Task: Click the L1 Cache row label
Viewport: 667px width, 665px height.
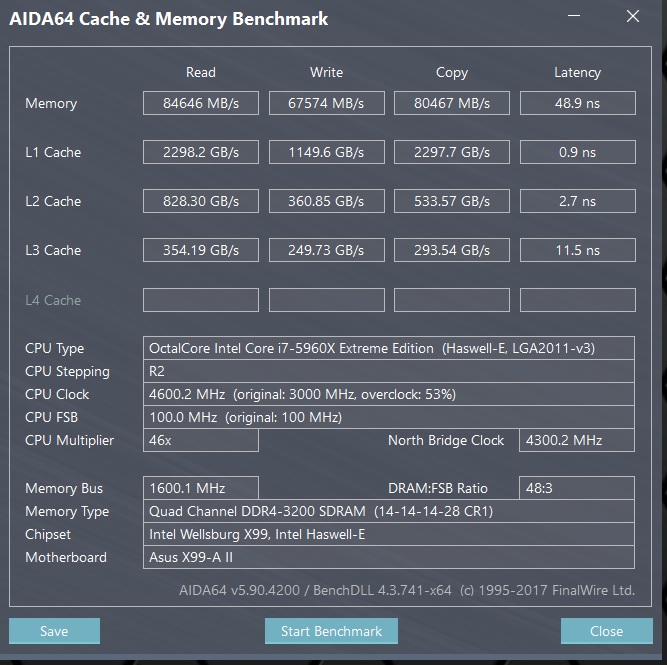Action: tap(53, 152)
